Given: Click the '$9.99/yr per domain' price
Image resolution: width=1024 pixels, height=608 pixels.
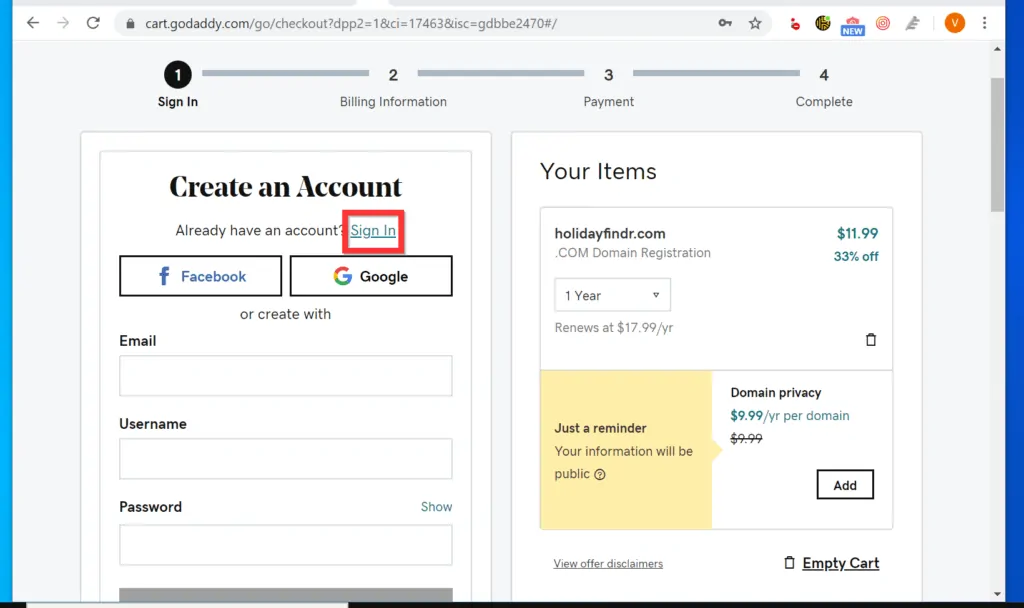Looking at the screenshot, I should (x=790, y=416).
